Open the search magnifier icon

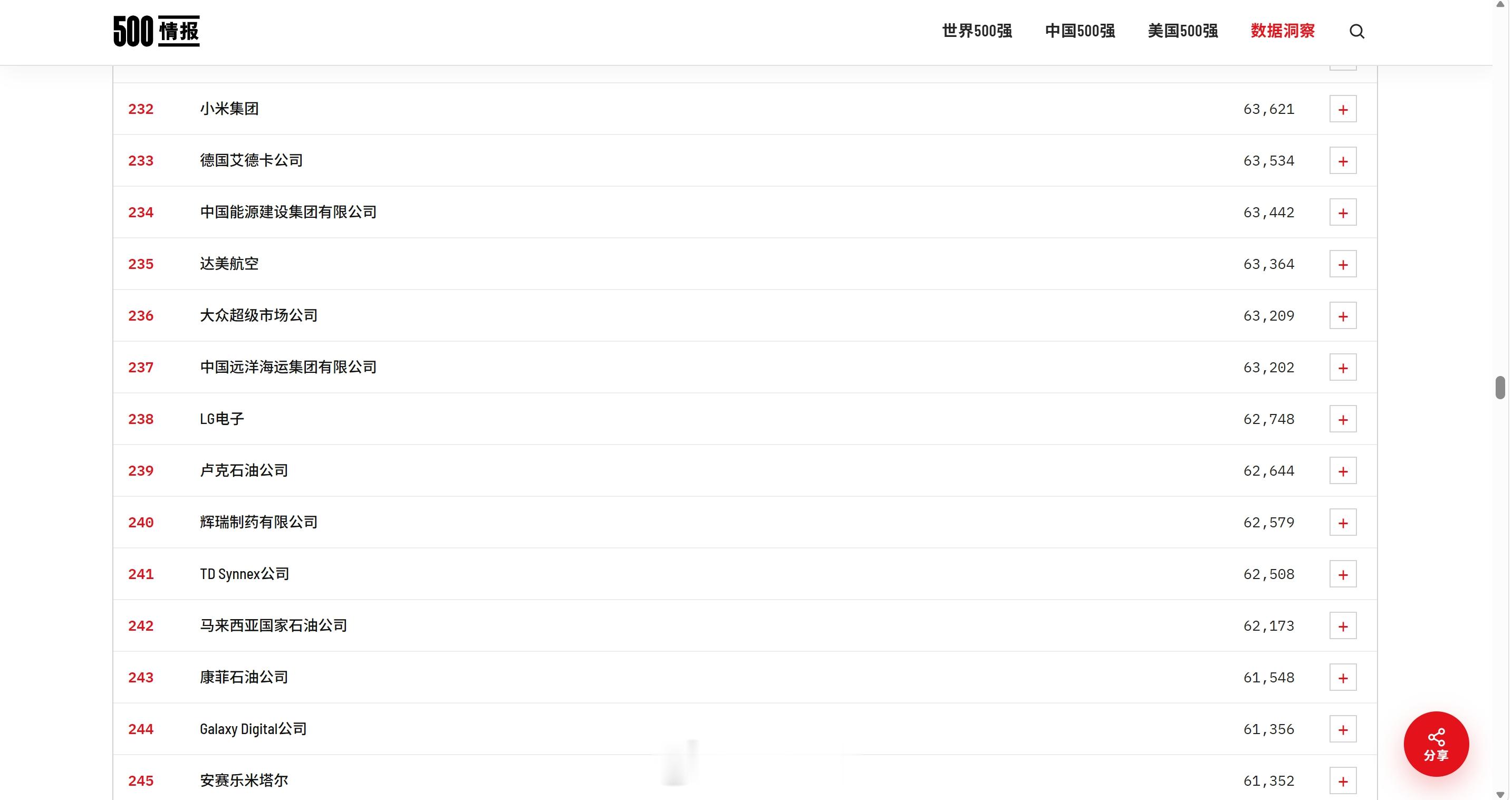pos(1356,31)
